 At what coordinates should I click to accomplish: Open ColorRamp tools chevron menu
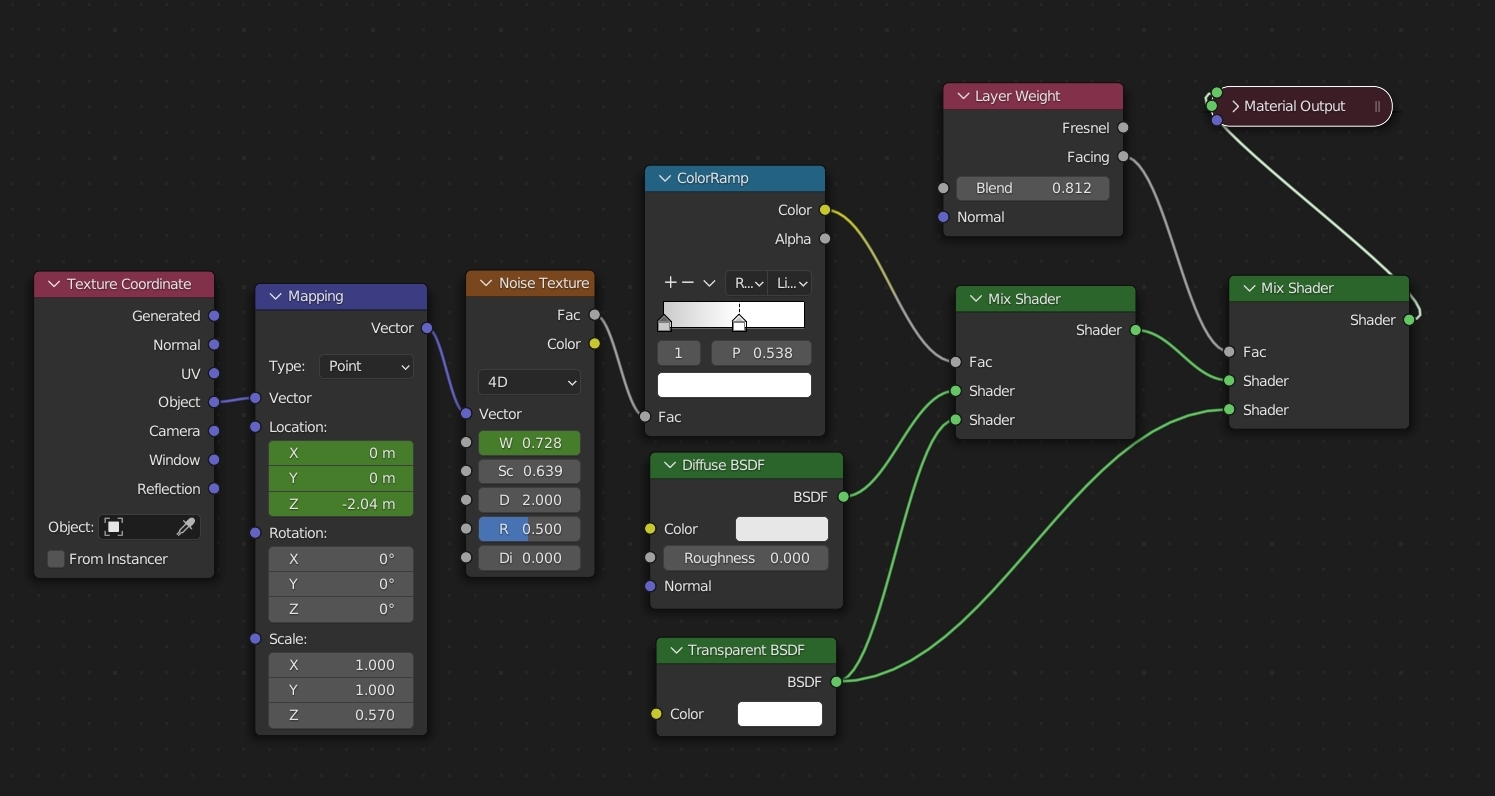point(709,283)
